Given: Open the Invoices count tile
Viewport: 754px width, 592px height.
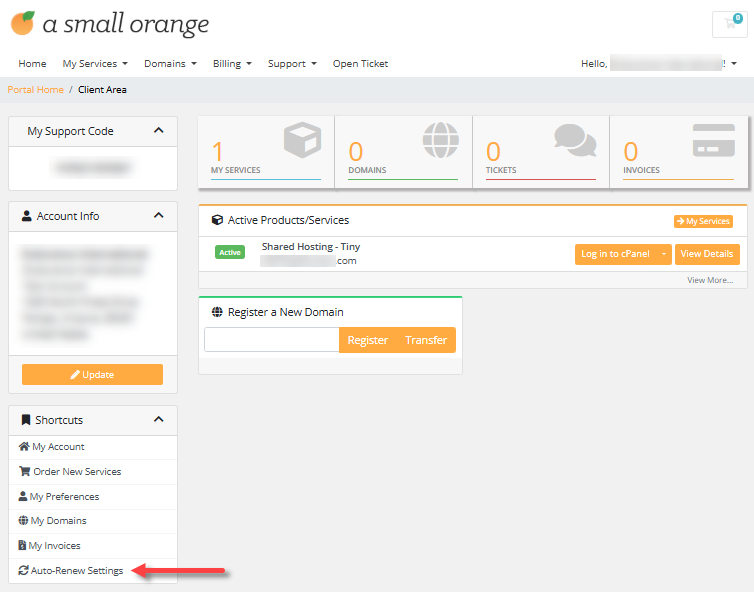Looking at the screenshot, I should tap(679, 152).
